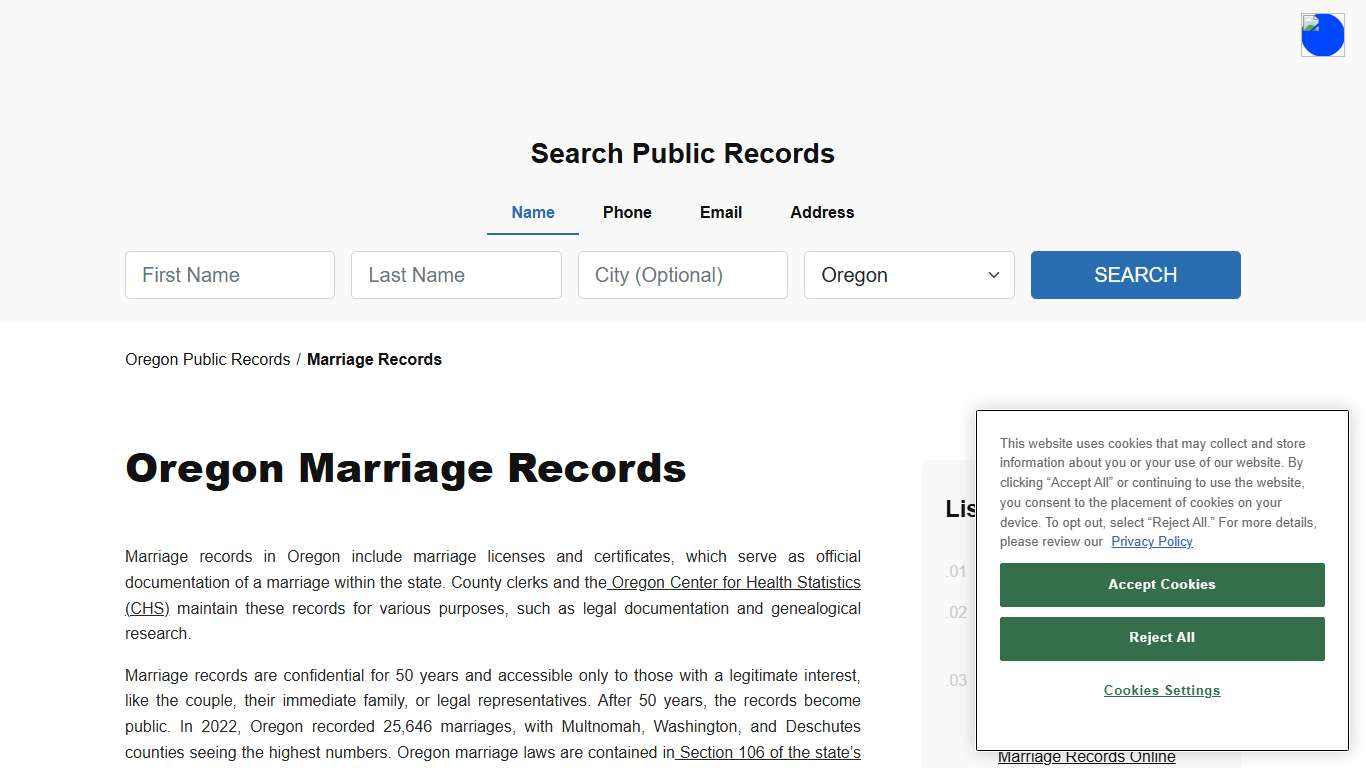Focus the First Name input field
This screenshot has width=1366, height=768.
pos(229,275)
